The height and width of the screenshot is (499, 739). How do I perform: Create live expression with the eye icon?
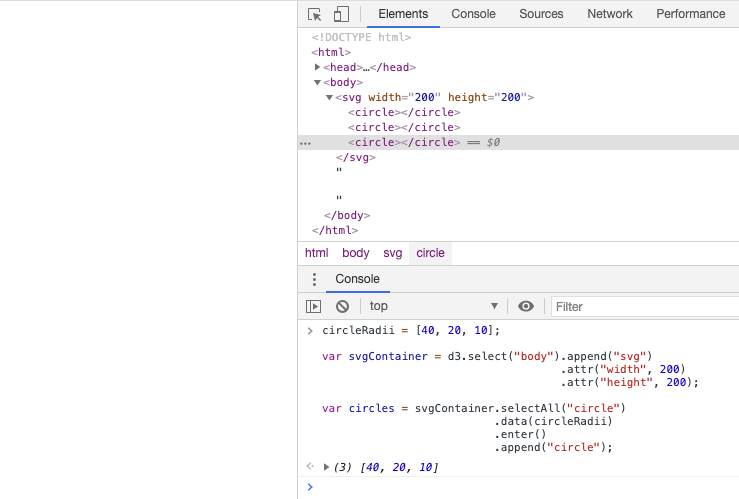[526, 306]
